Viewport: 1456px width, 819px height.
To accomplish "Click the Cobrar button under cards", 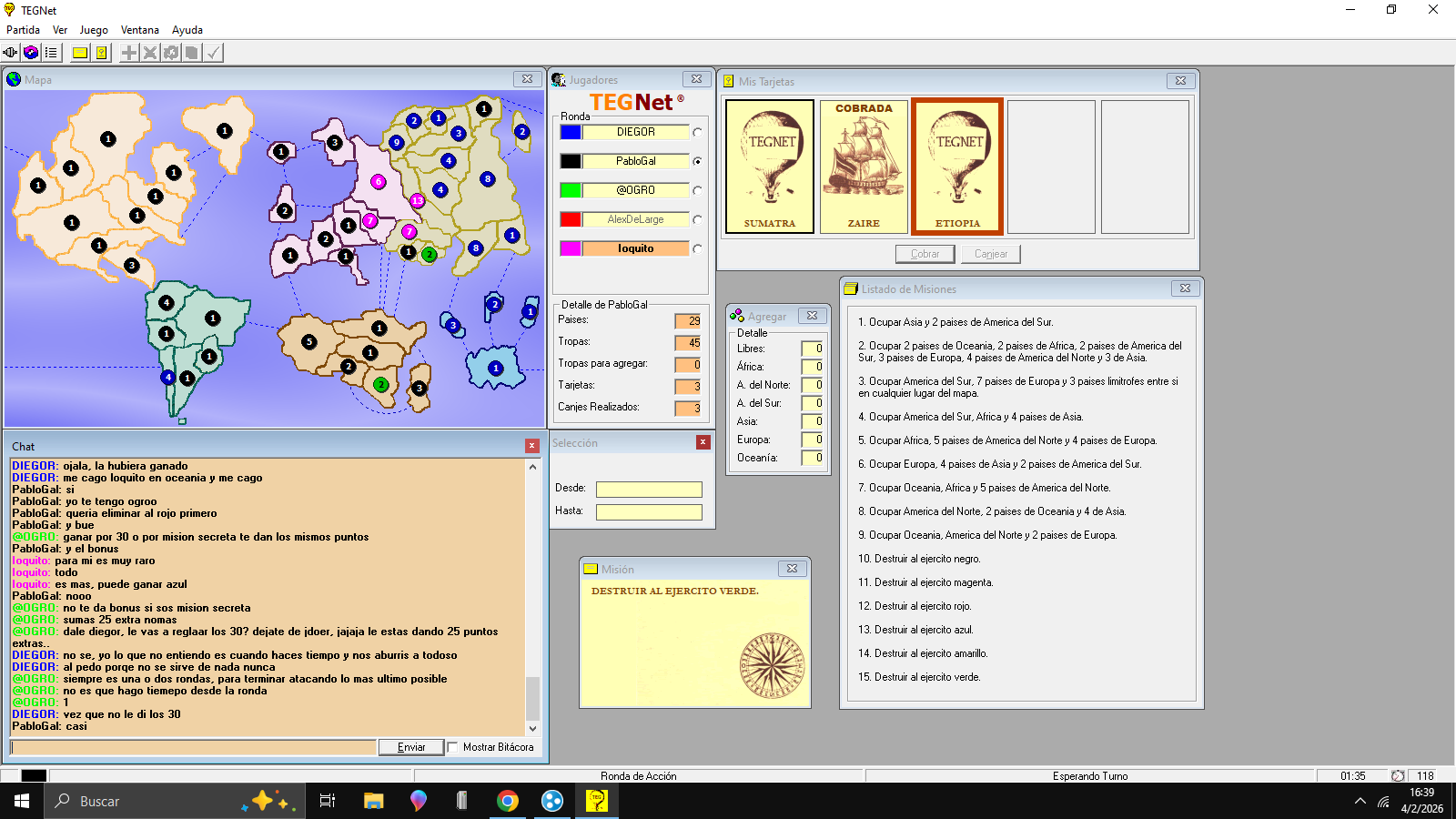I will tap(925, 254).
